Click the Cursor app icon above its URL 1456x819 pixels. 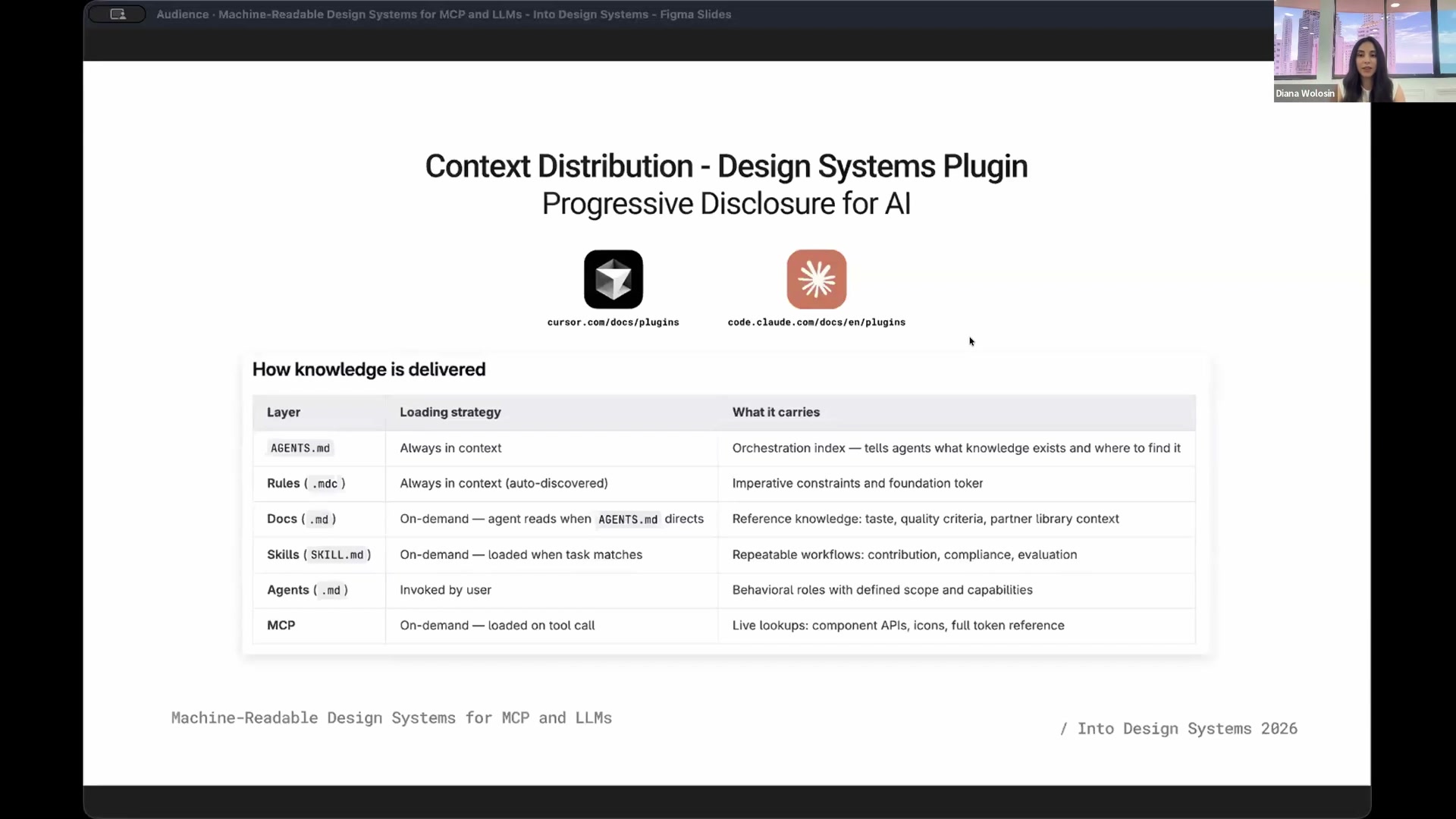[613, 279]
